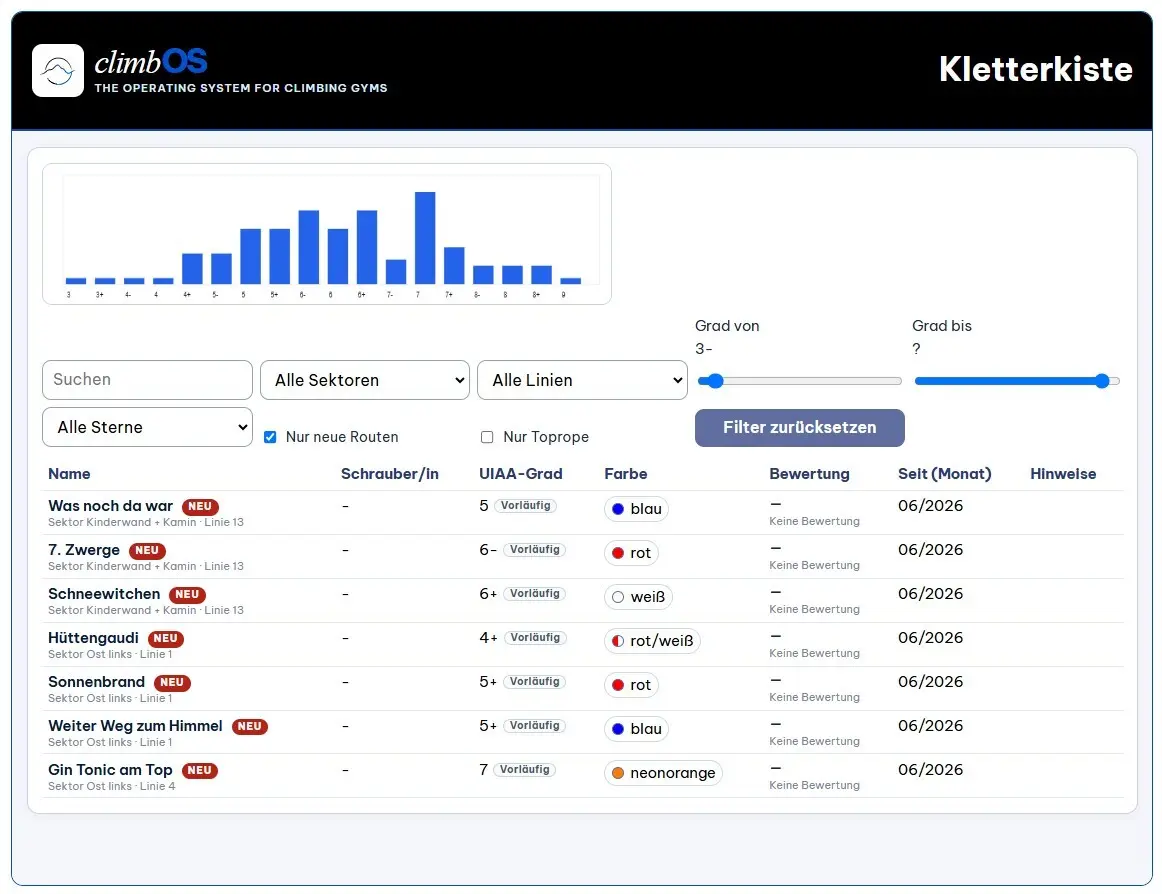Click the weiß color chip on Schneewitchen
This screenshot has width=1162, height=894.
[x=638, y=597]
